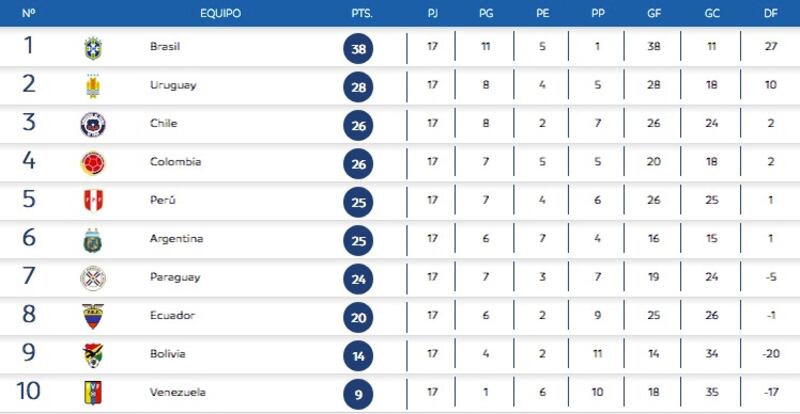This screenshot has height=414, width=800.
Task: Click the GF column header
Action: pos(654,14)
